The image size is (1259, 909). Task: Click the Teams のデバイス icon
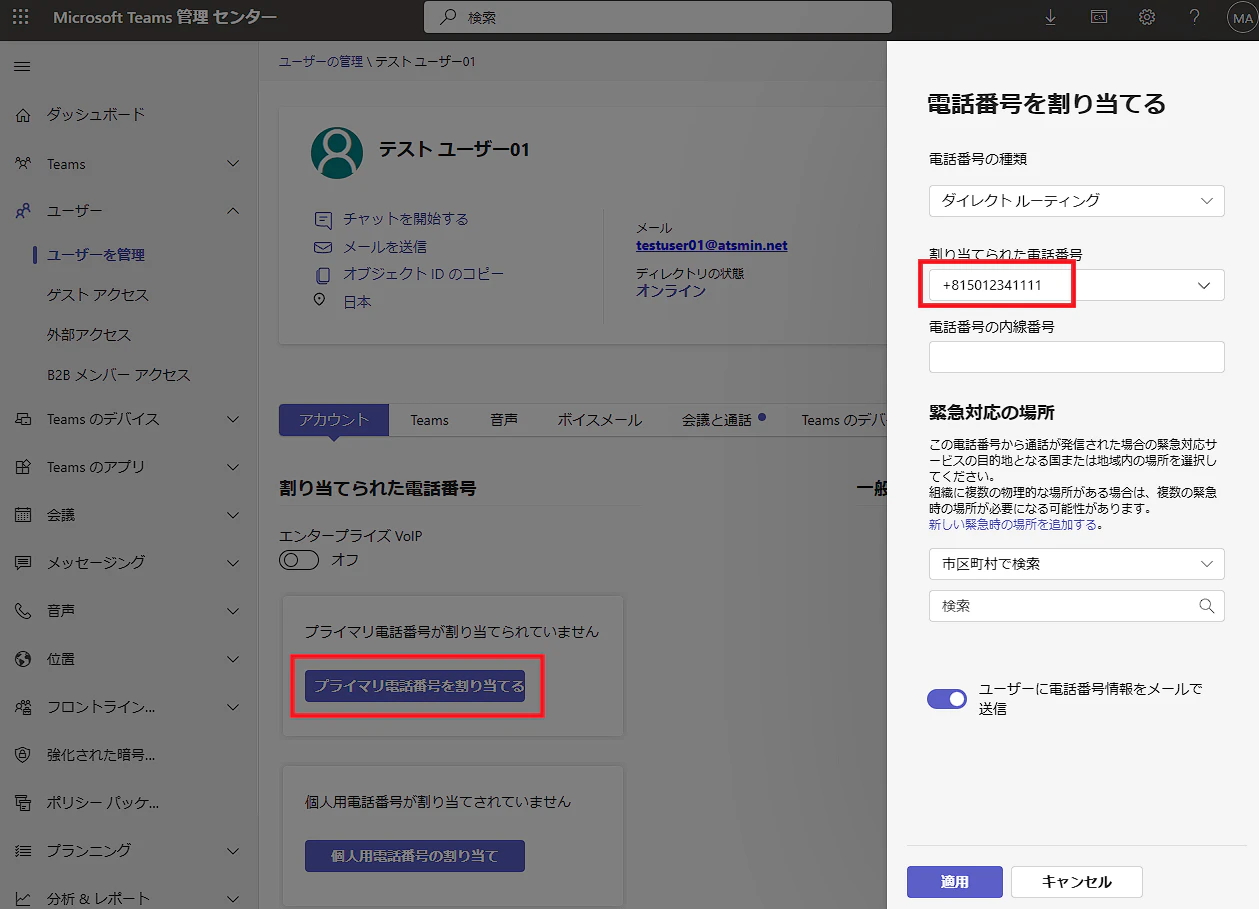23,419
